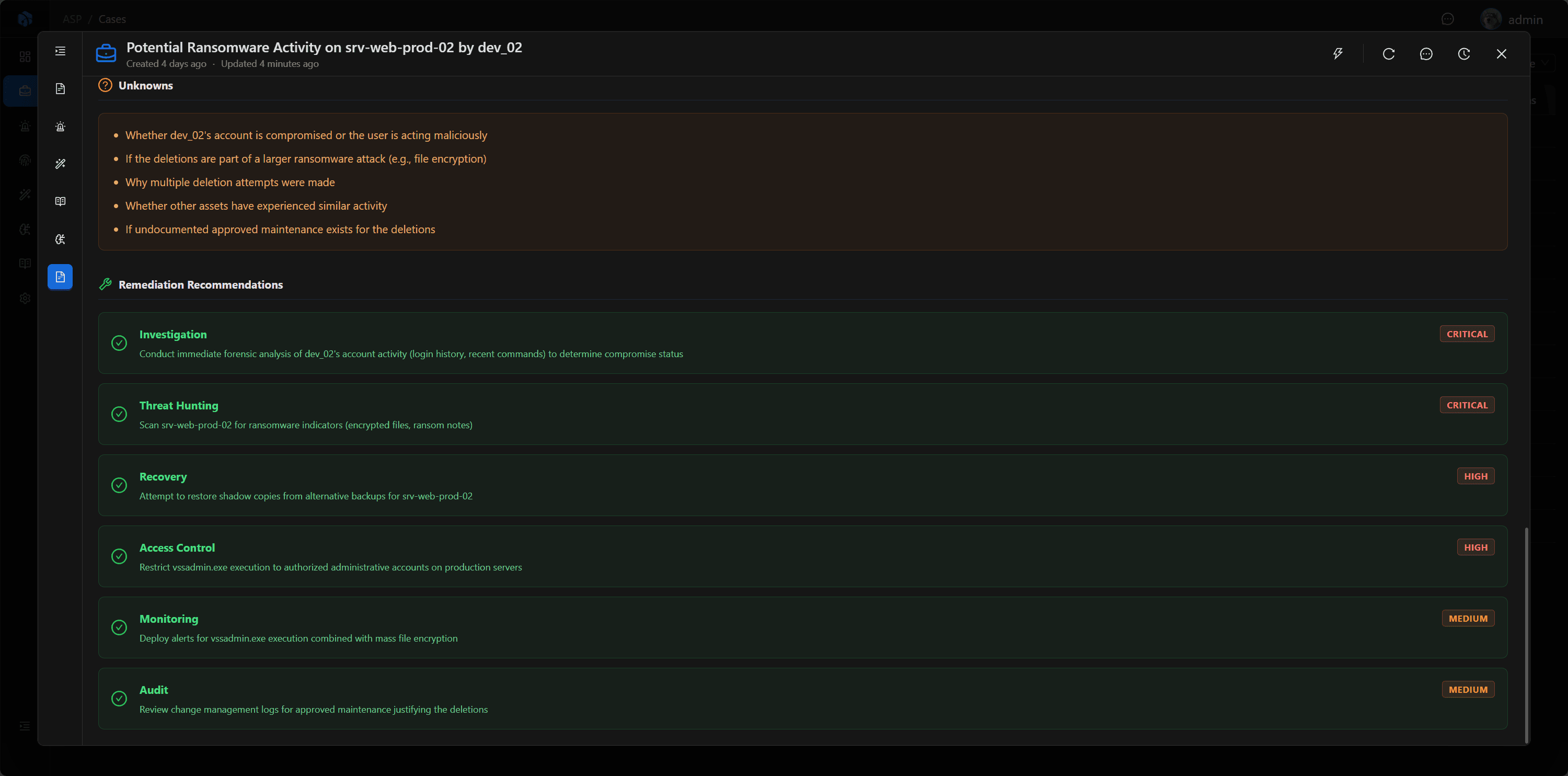Open the case history clock icon

(x=1464, y=54)
